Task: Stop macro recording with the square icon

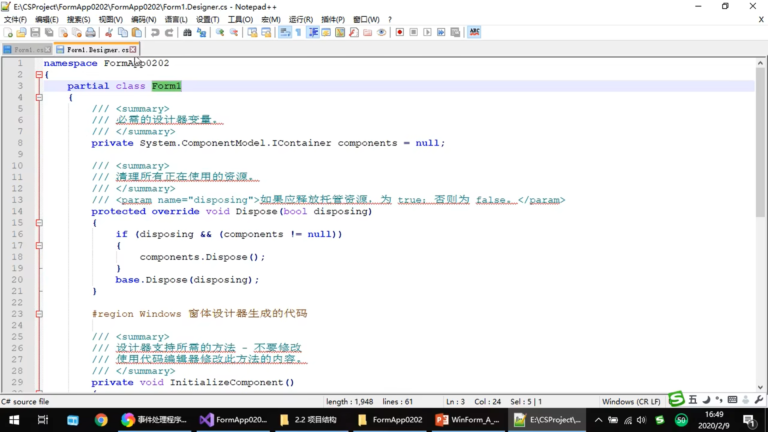Action: pyautogui.click(x=413, y=32)
